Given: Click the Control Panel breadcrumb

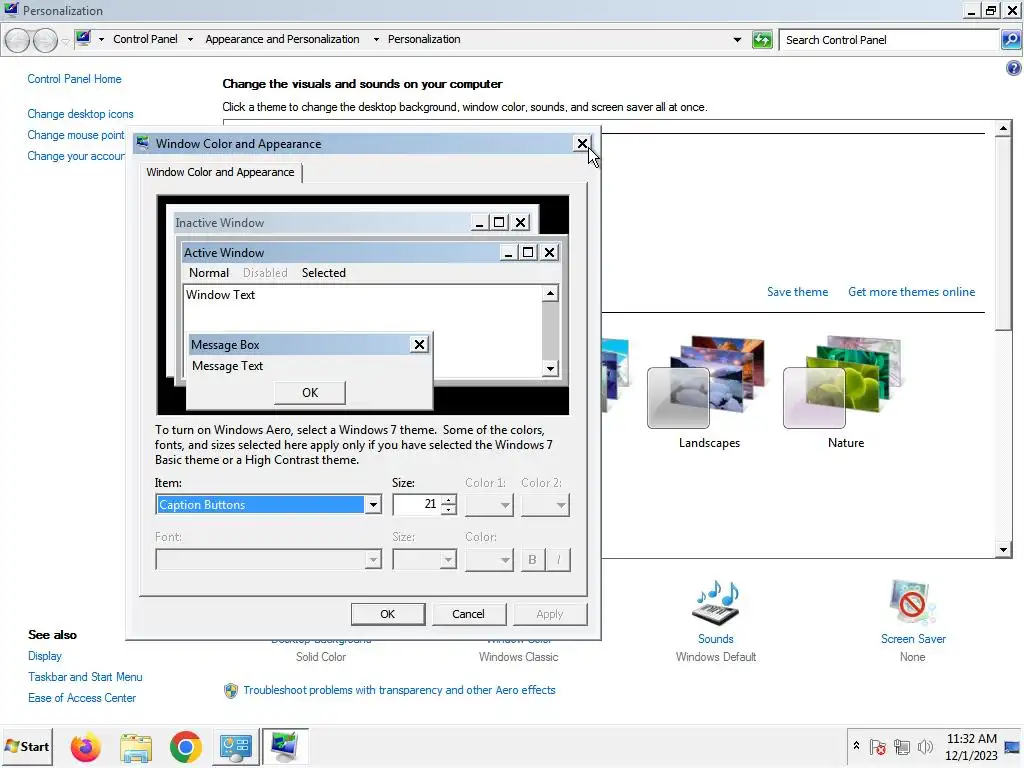Looking at the screenshot, I should click(145, 39).
